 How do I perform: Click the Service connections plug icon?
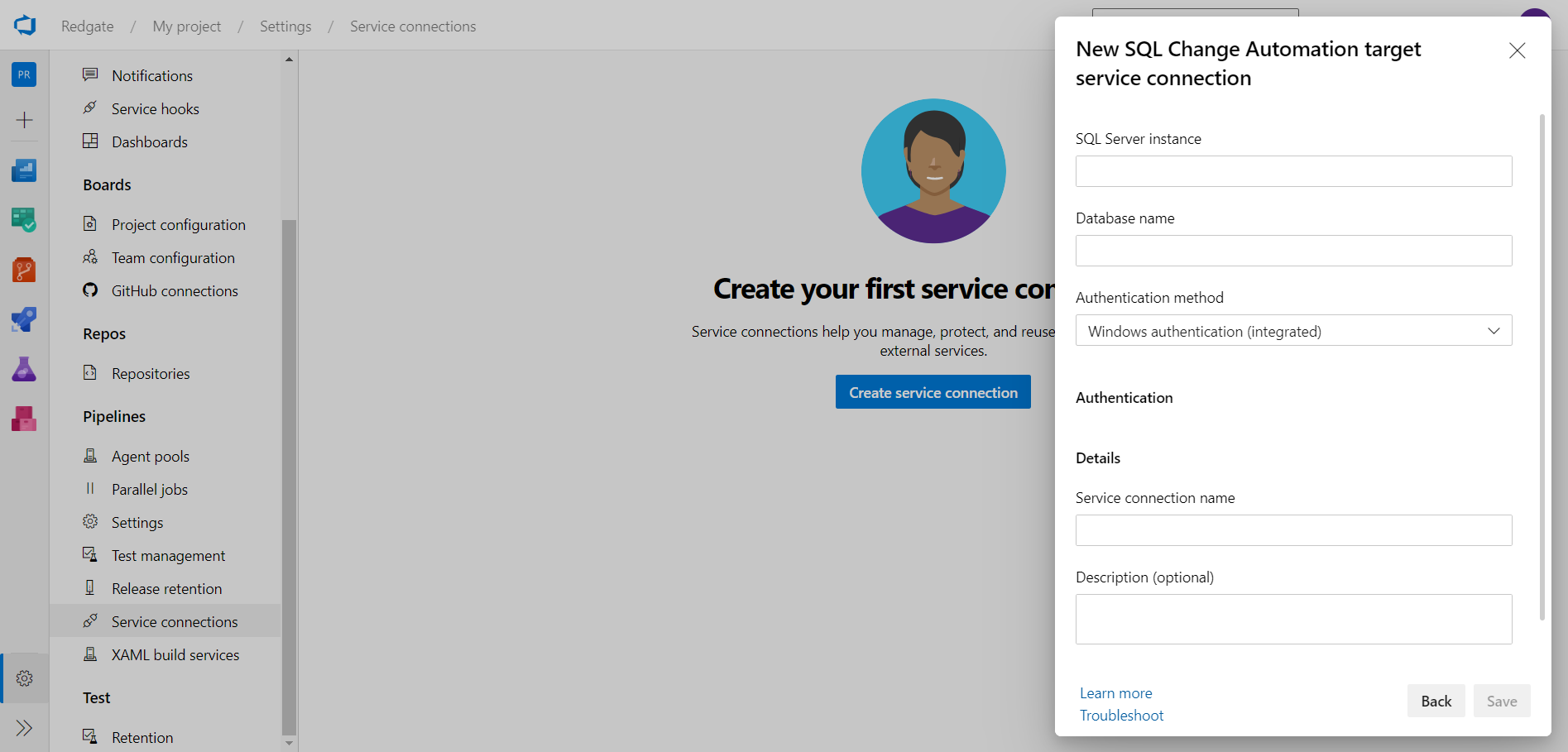[90, 621]
